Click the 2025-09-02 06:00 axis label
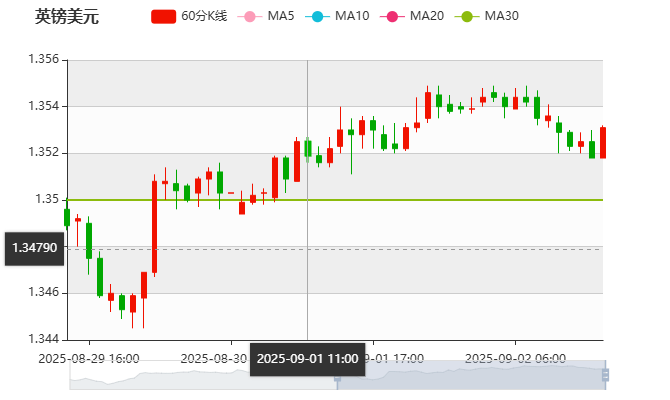 point(516,358)
